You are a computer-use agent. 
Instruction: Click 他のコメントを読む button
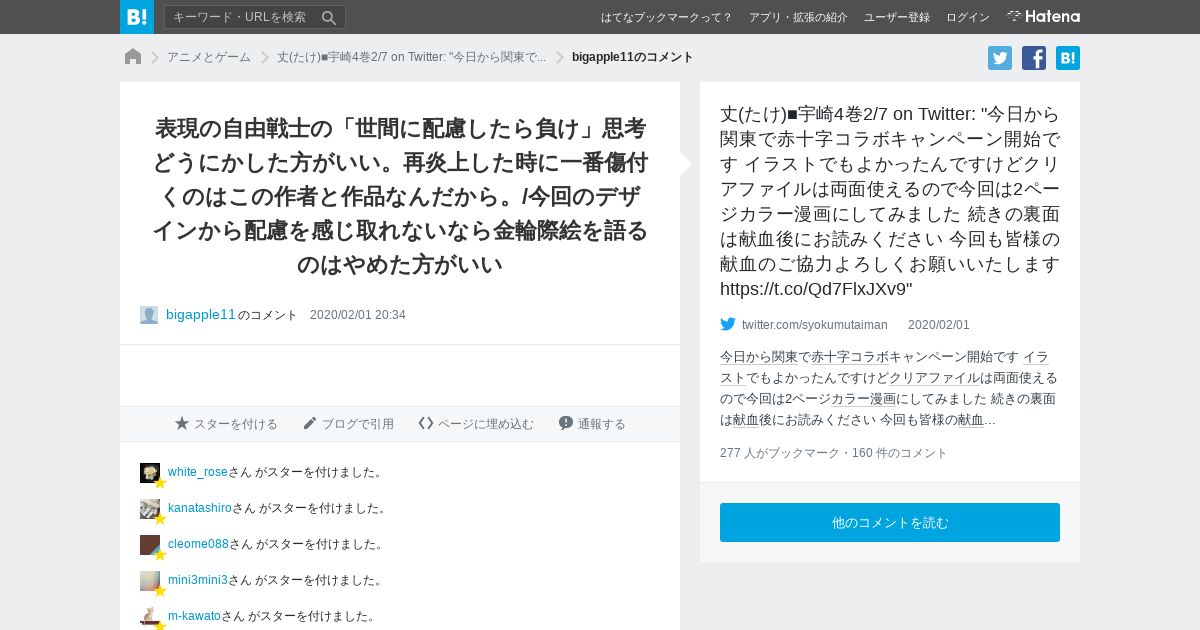coord(890,523)
